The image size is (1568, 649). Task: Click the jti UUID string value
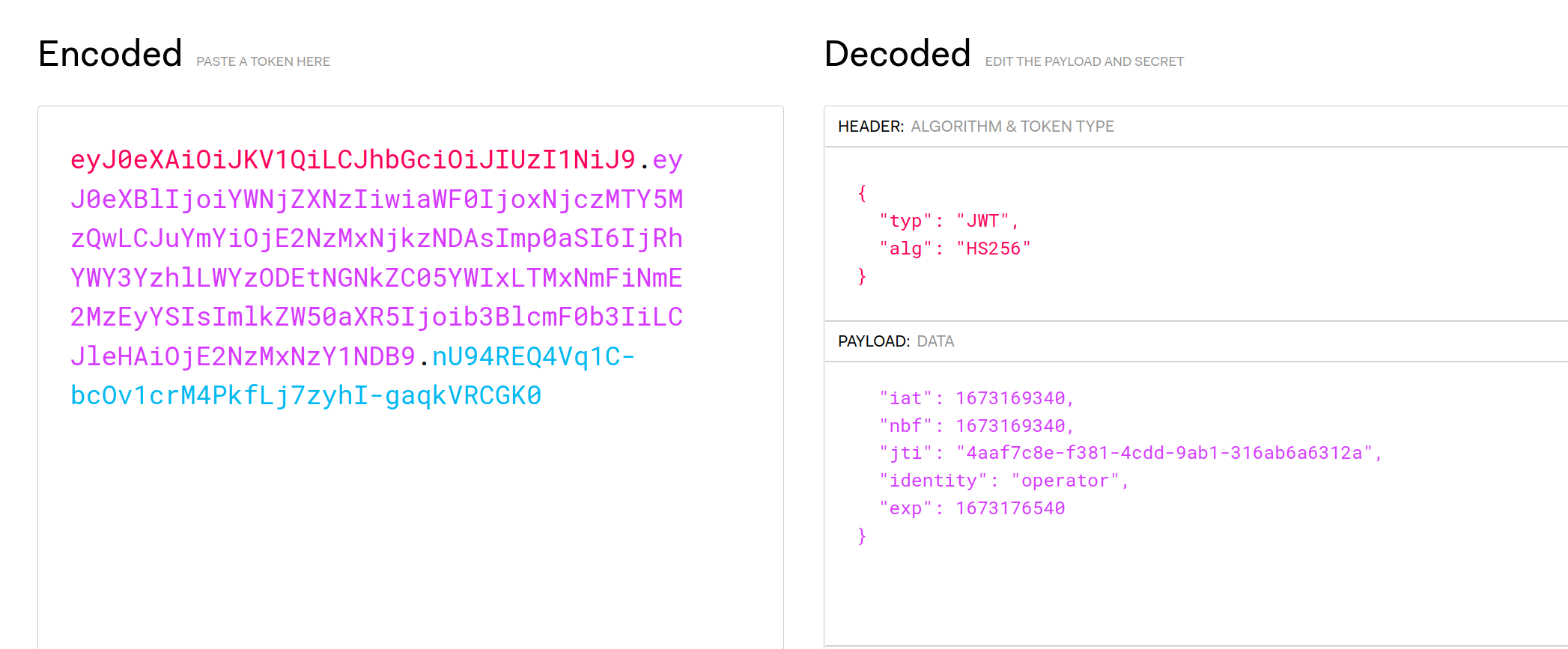pos(1164,453)
